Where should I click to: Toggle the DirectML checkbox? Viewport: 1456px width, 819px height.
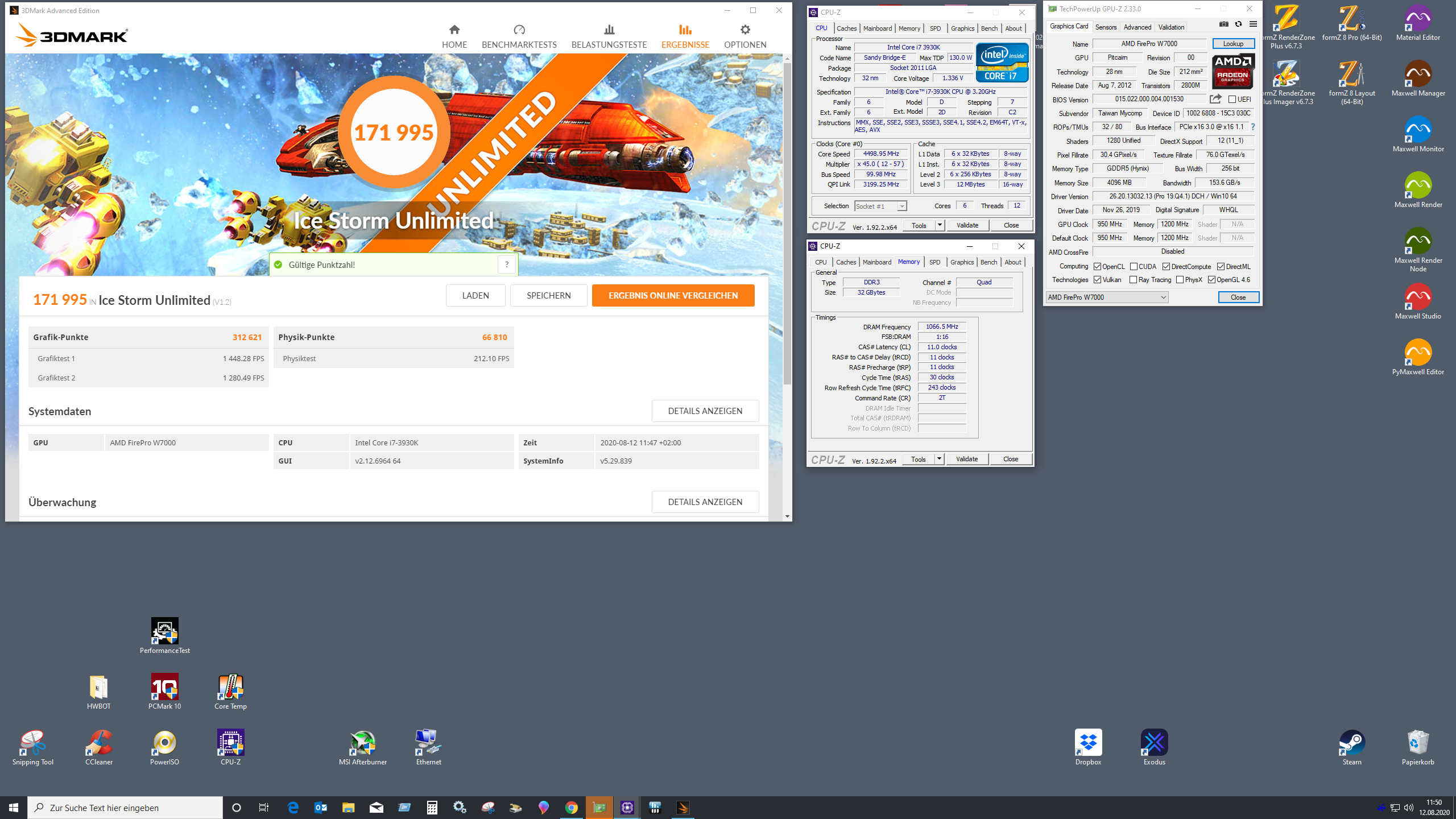pyautogui.click(x=1221, y=267)
